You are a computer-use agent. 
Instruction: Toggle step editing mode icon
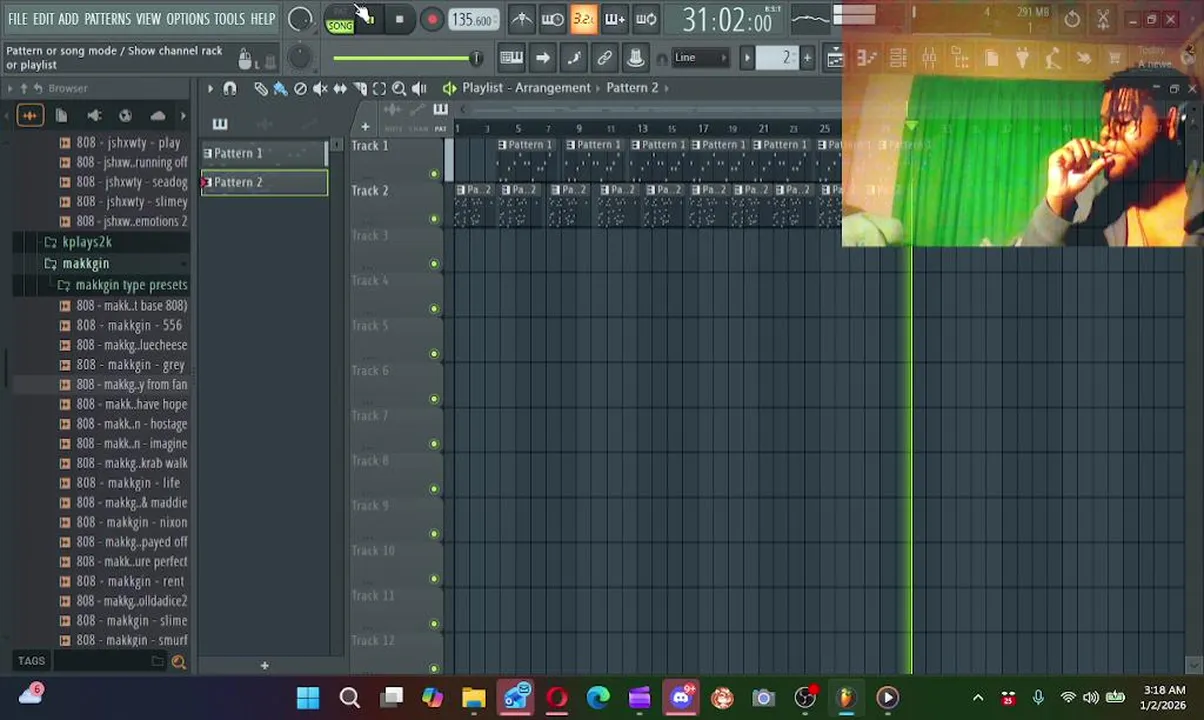(x=573, y=58)
